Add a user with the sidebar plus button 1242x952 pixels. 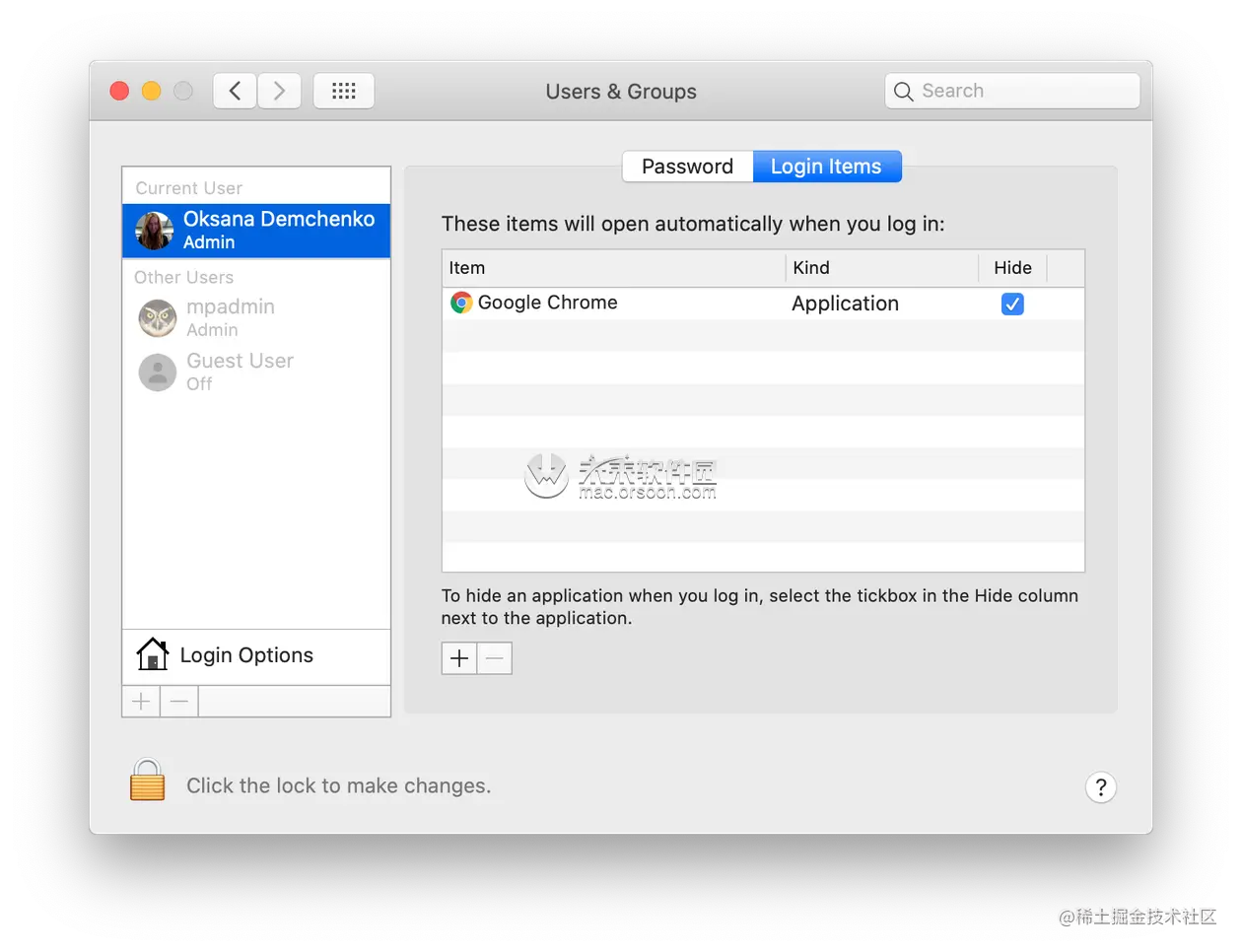point(142,702)
